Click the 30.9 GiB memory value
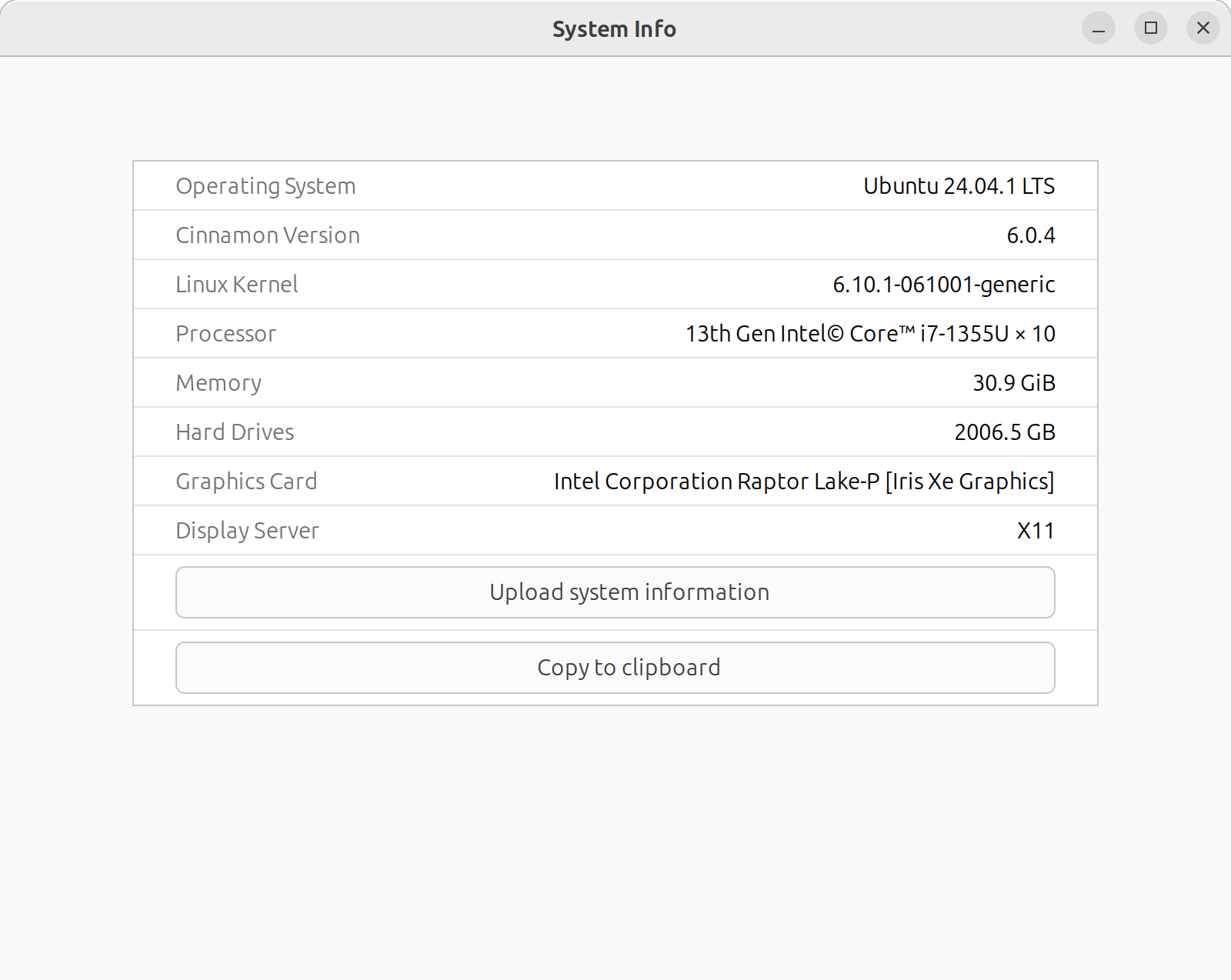This screenshot has height=980, width=1231. [1014, 383]
